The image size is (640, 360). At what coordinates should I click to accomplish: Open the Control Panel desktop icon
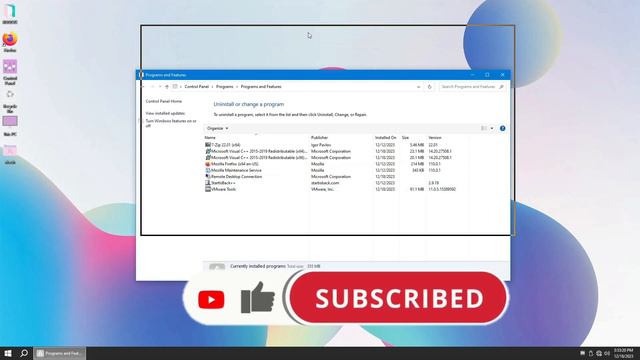pyautogui.click(x=10, y=72)
